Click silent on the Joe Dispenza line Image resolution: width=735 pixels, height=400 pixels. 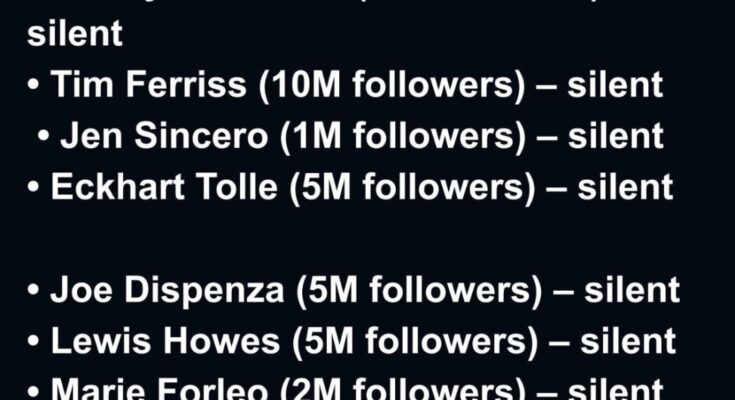pyautogui.click(x=632, y=290)
